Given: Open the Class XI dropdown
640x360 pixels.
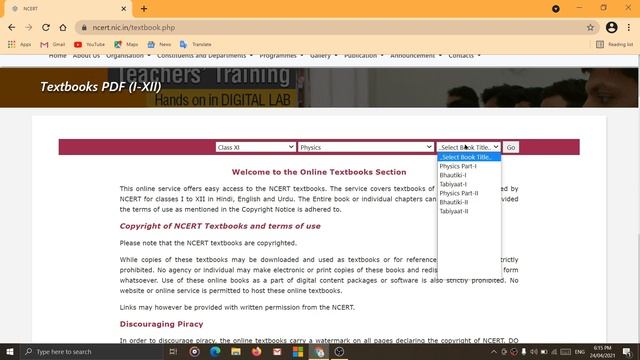Looking at the screenshot, I should [256, 147].
